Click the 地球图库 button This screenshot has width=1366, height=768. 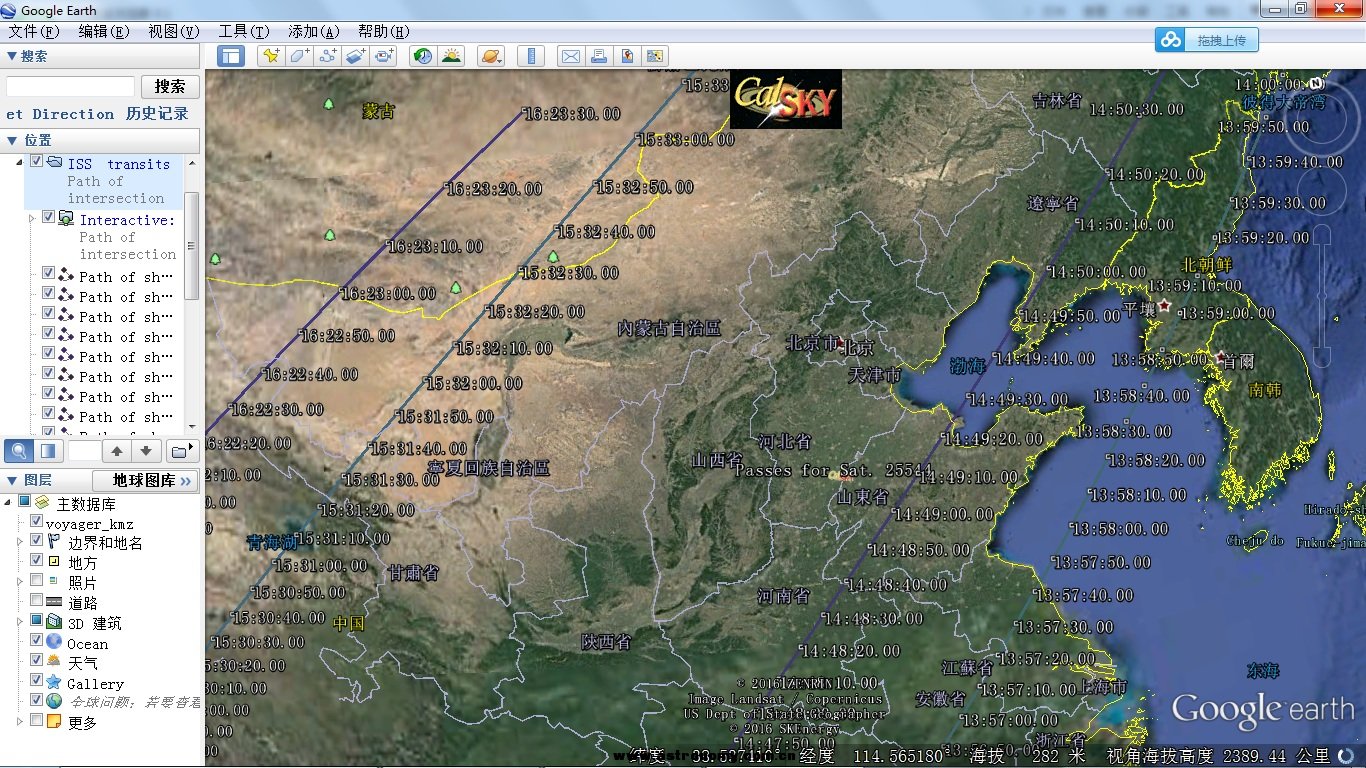coord(146,481)
